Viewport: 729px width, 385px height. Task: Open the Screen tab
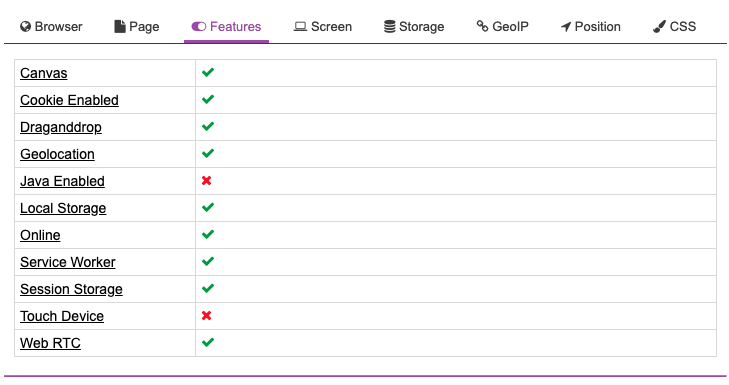tap(323, 27)
